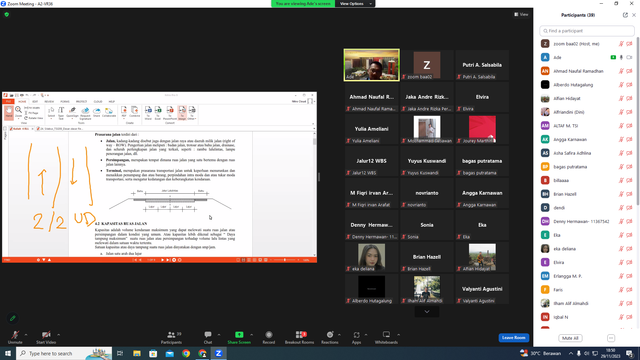640x360 pixels.
Task: Open the FILE tab in the shared PDF editor
Action: 9,102
